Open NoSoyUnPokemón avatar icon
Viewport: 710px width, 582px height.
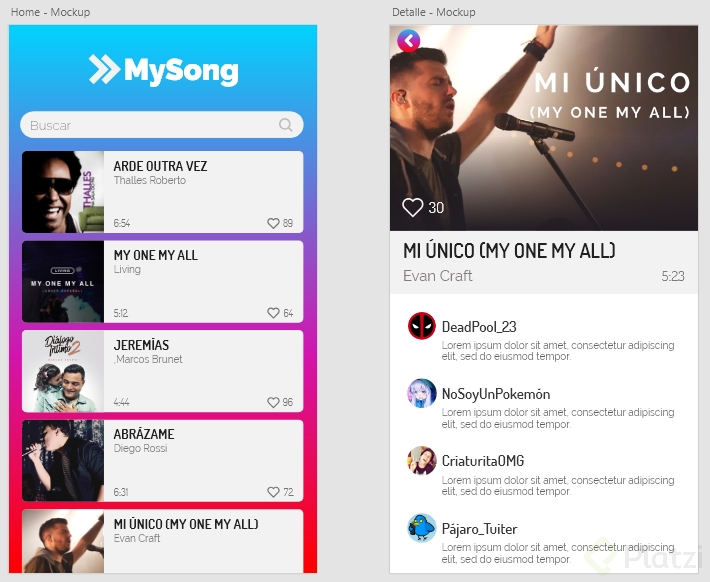coord(422,393)
